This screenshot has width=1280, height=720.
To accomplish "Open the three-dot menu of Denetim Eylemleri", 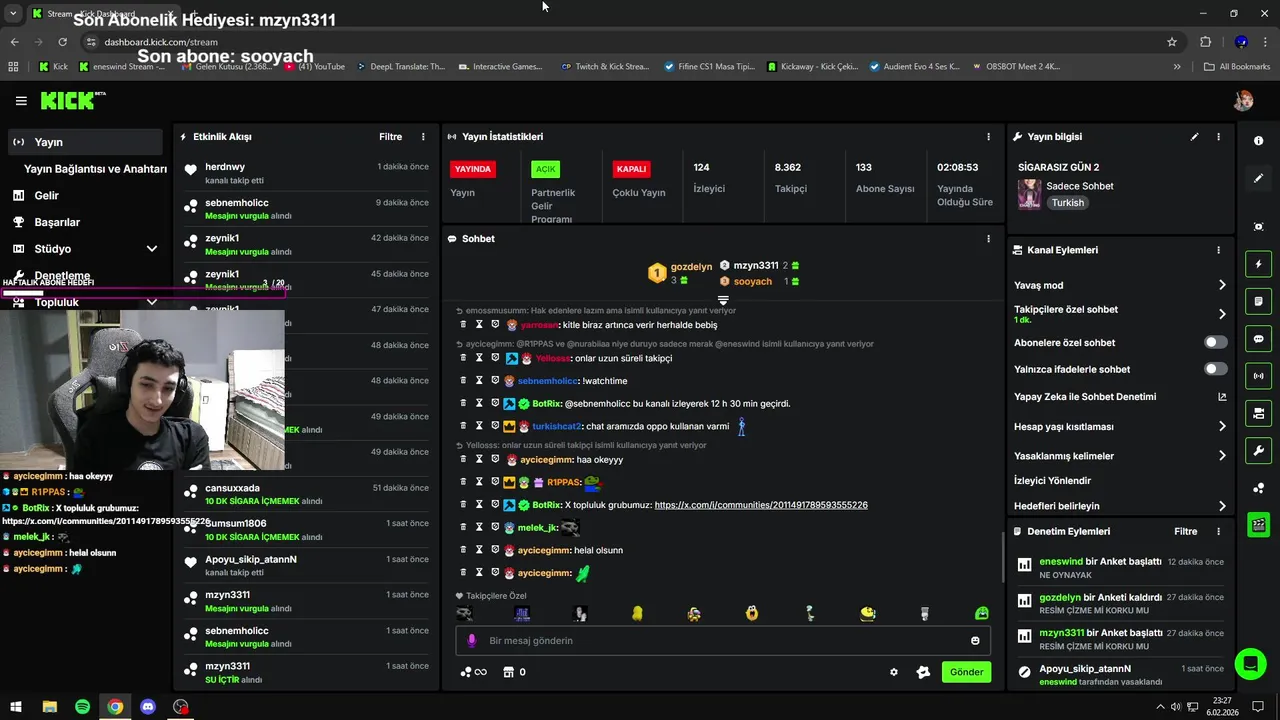I will (1218, 532).
